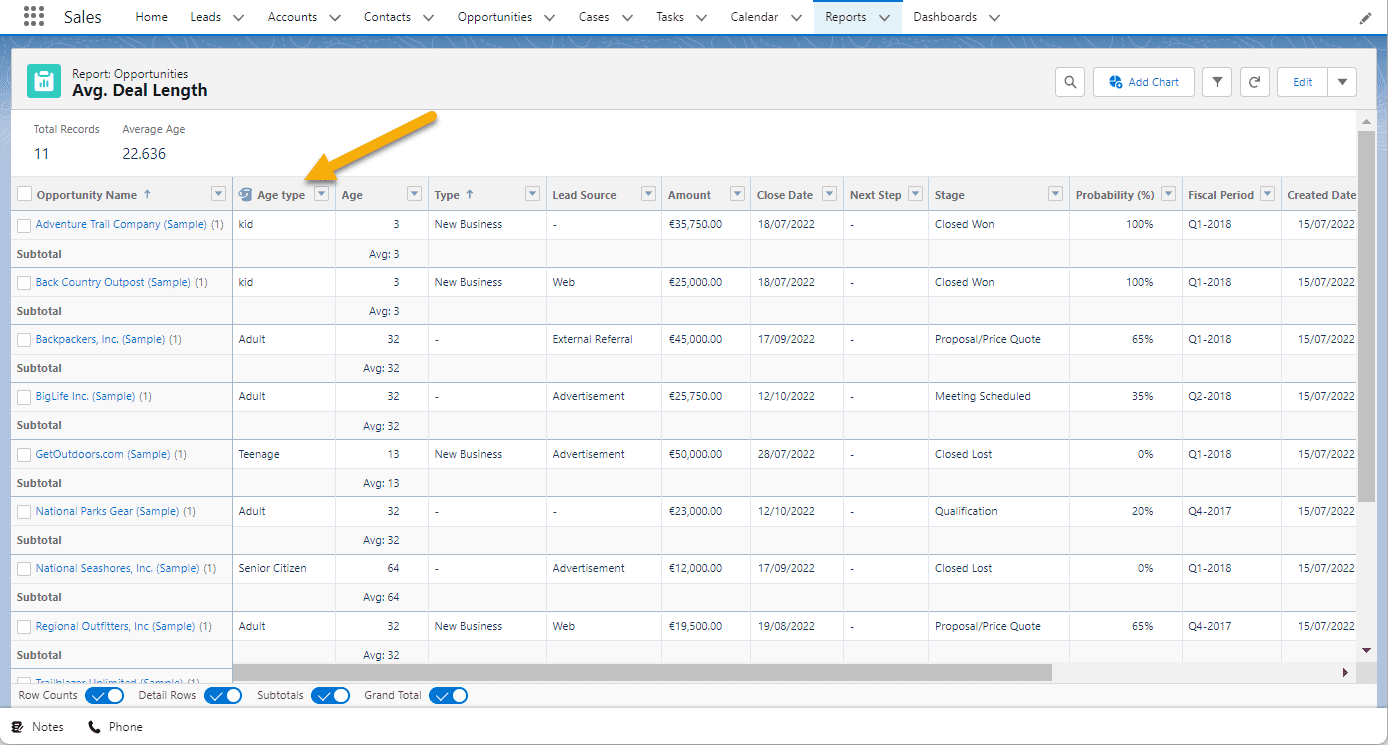Screen dimensions: 1388x745
Task: Disable the Subtotals toggle
Action: [x=330, y=695]
